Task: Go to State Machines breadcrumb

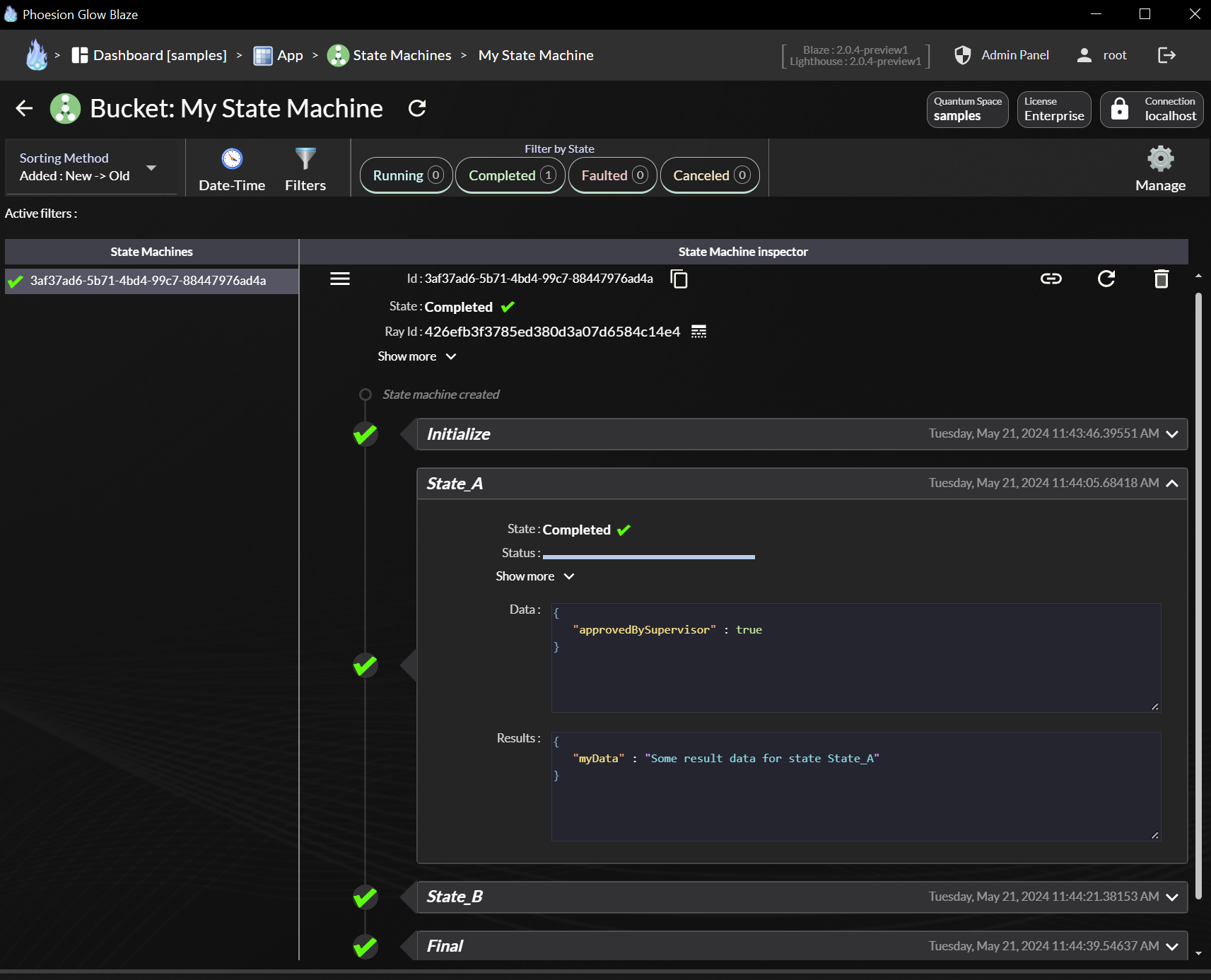Action: 402,55
